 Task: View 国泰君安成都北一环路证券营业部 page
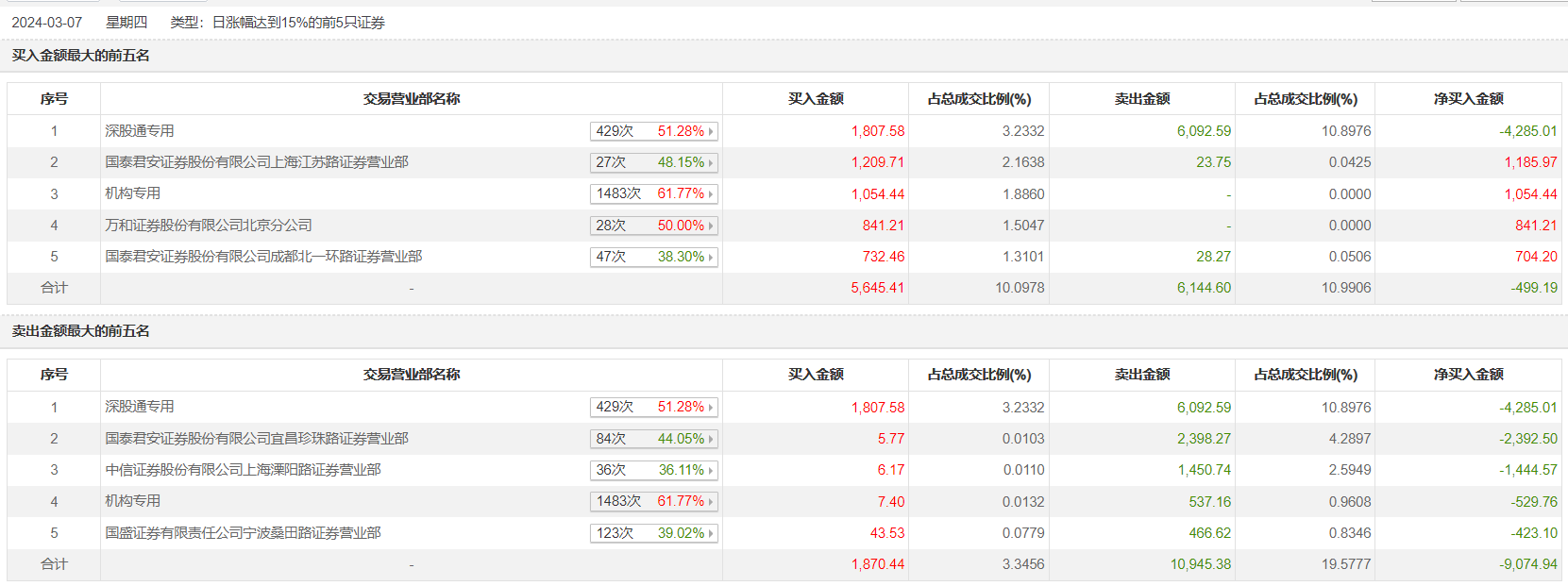point(263,257)
